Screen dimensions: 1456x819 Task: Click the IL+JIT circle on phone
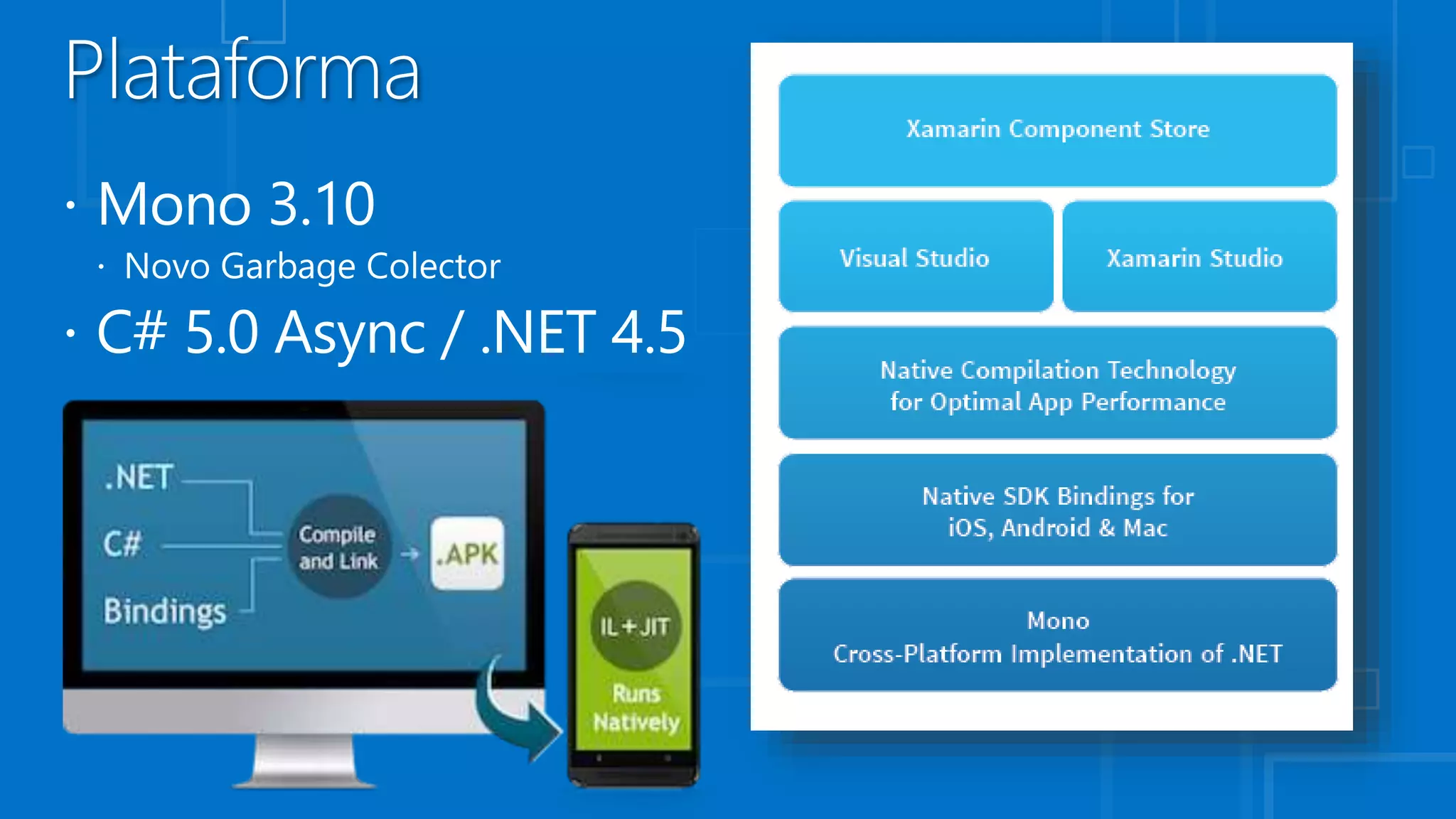pos(635,626)
